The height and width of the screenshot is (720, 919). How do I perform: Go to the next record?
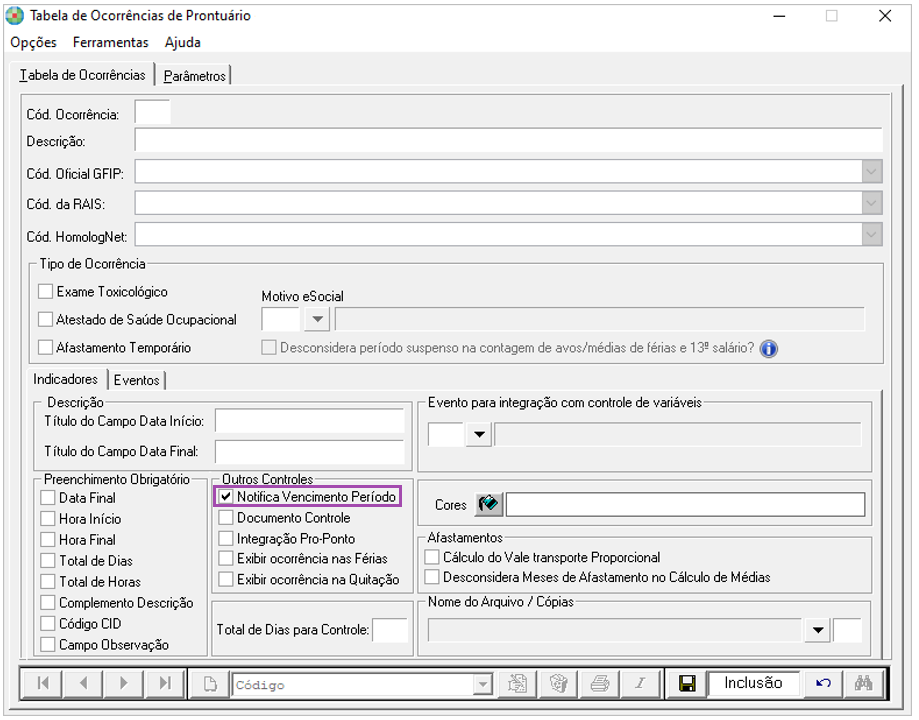(x=124, y=683)
